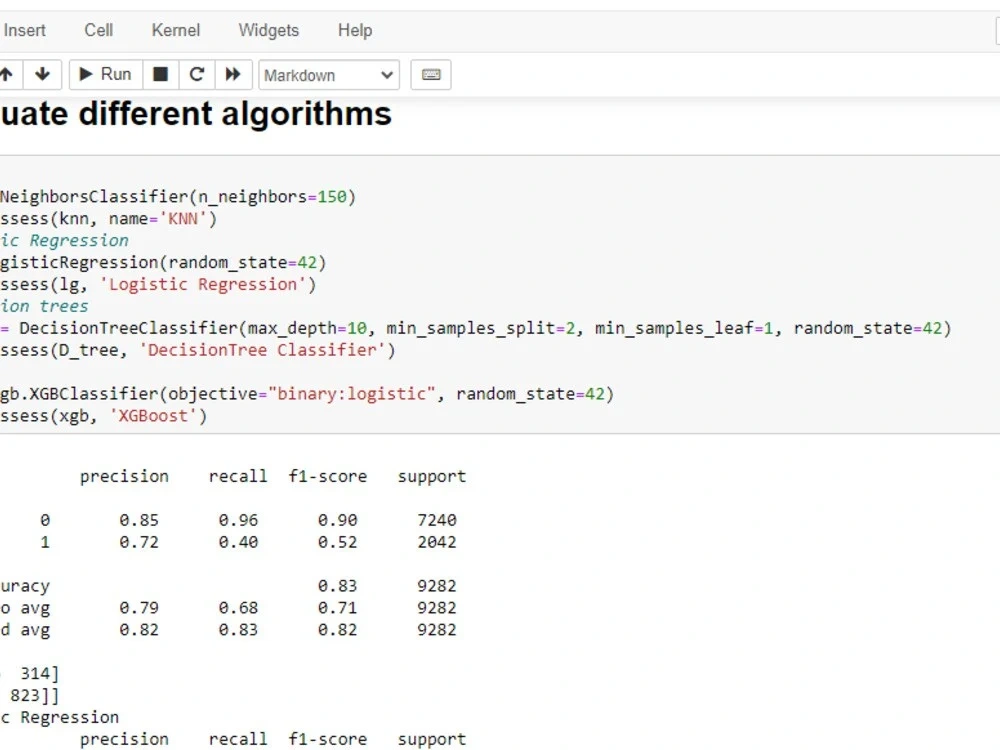Click f1-score value 0.90
Screen dimensions: 1000x750
pyautogui.click(x=338, y=520)
